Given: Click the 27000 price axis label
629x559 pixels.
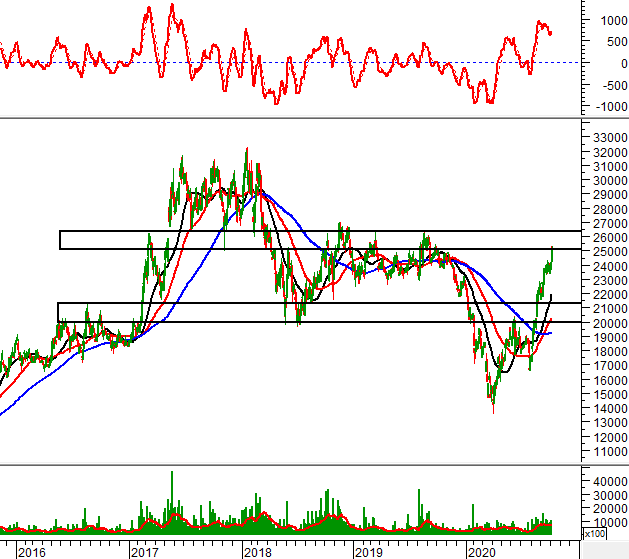Looking at the screenshot, I should (610, 223).
